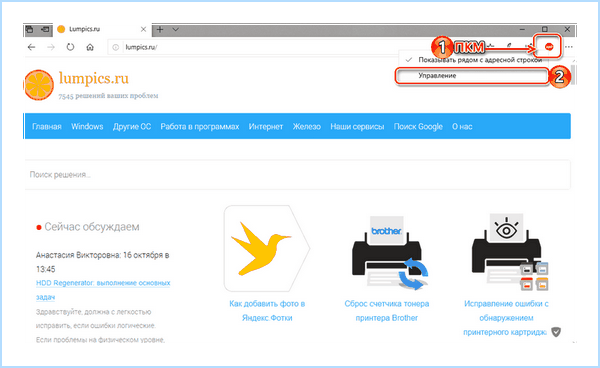The image size is (600, 368).
Task: Open 'Наши сервисы' navigation item
Action: 357,127
